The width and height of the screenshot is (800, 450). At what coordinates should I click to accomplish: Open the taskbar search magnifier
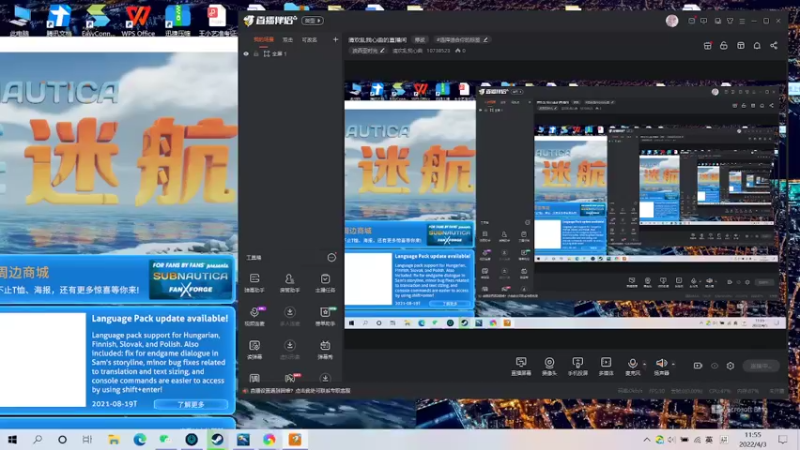click(37, 439)
